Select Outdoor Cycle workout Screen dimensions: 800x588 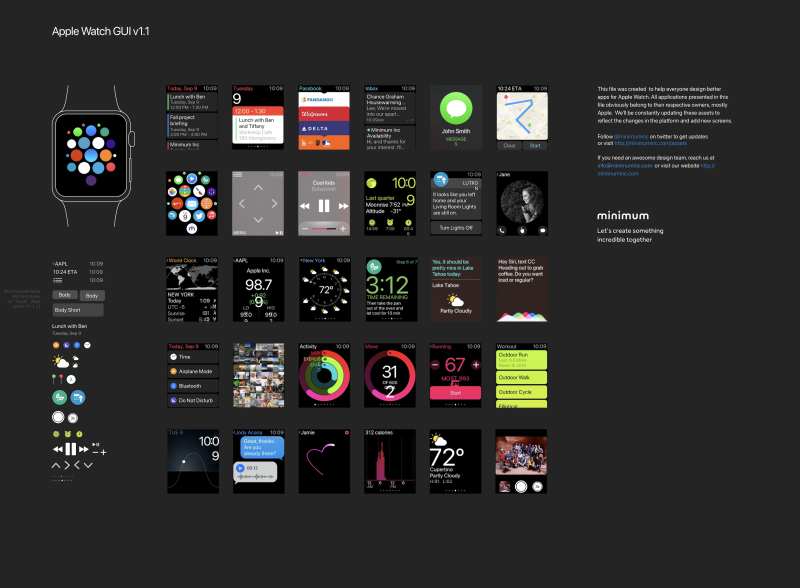[521, 392]
